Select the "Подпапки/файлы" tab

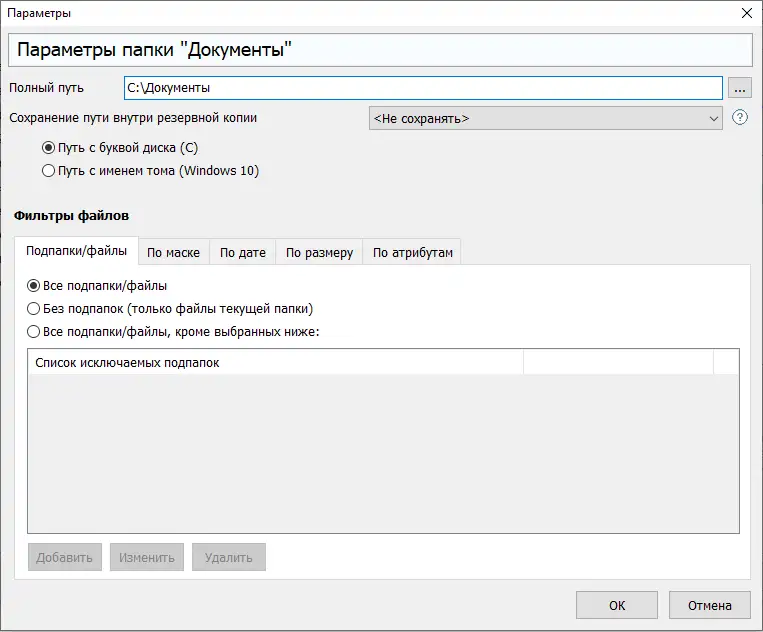[x=76, y=251]
